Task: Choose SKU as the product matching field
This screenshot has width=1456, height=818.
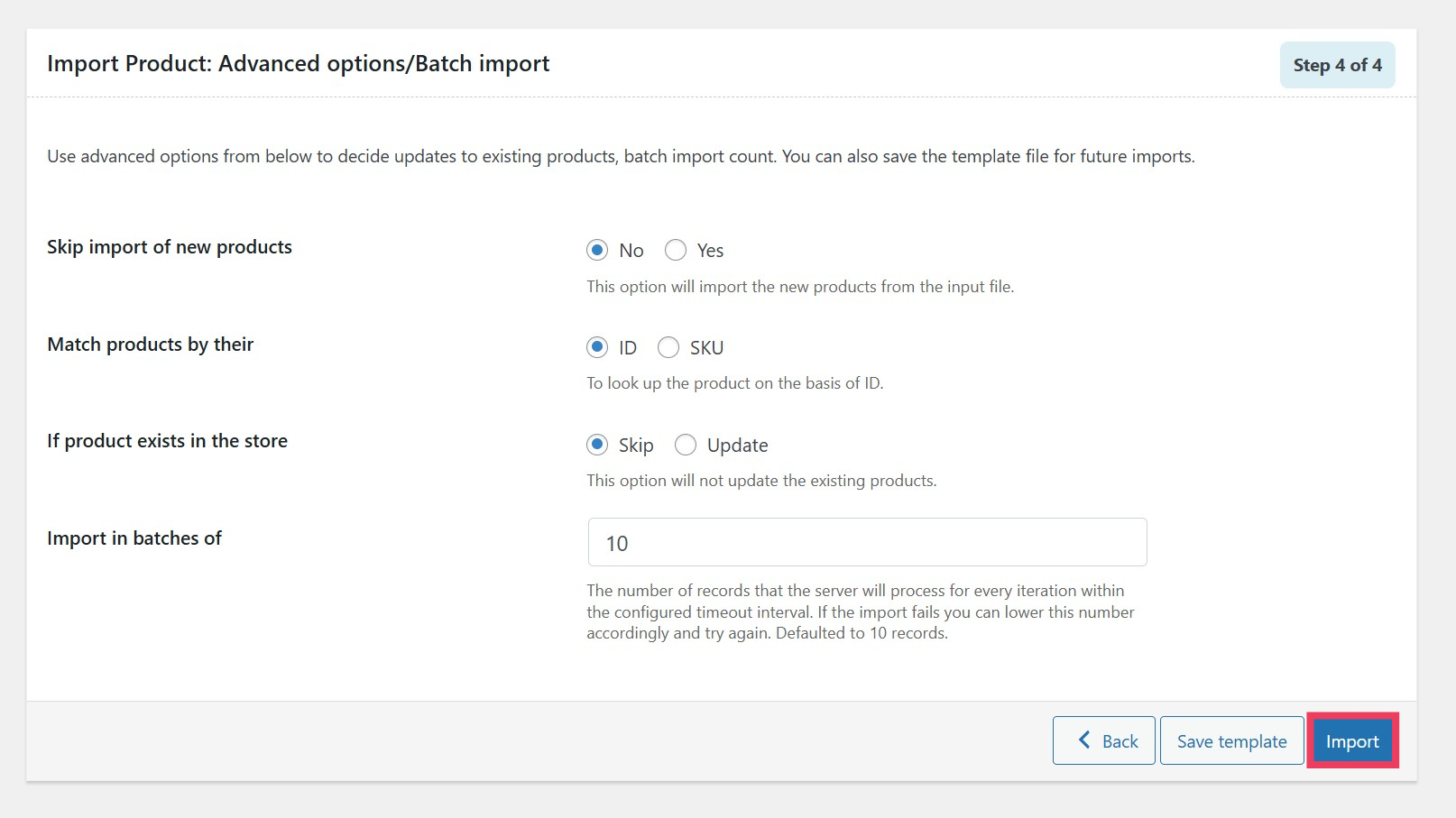Action: click(x=668, y=347)
